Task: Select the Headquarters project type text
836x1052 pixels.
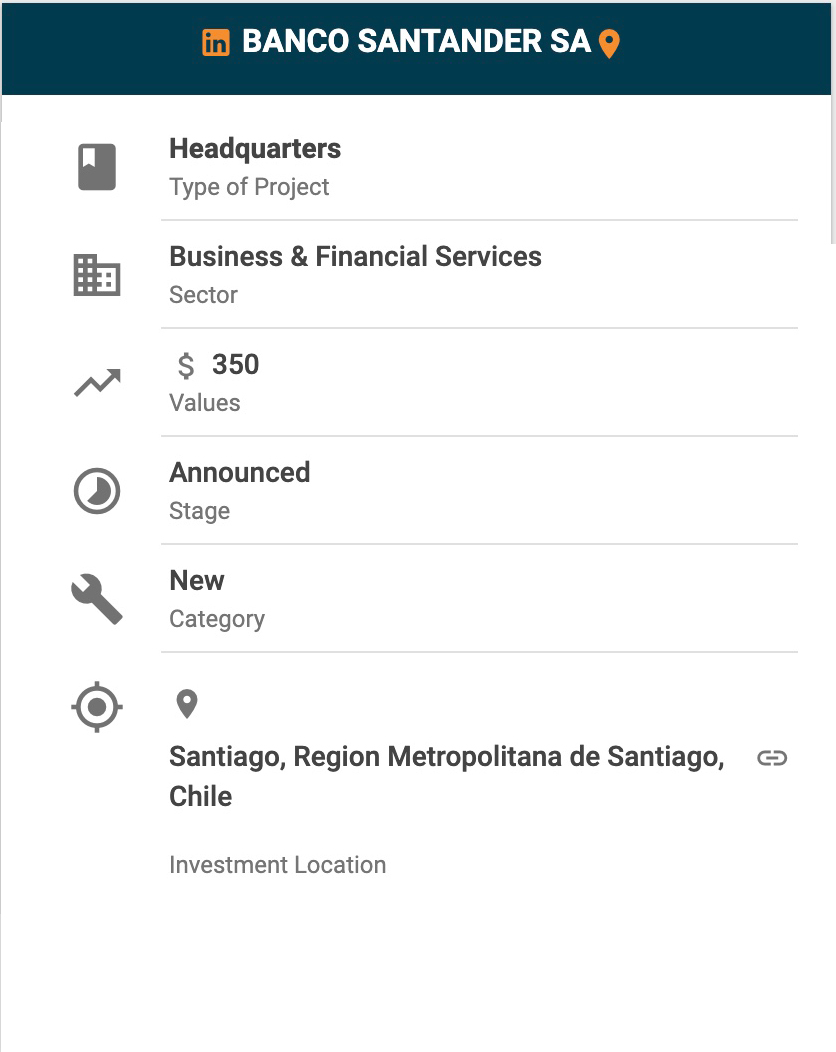Action: pyautogui.click(x=255, y=149)
